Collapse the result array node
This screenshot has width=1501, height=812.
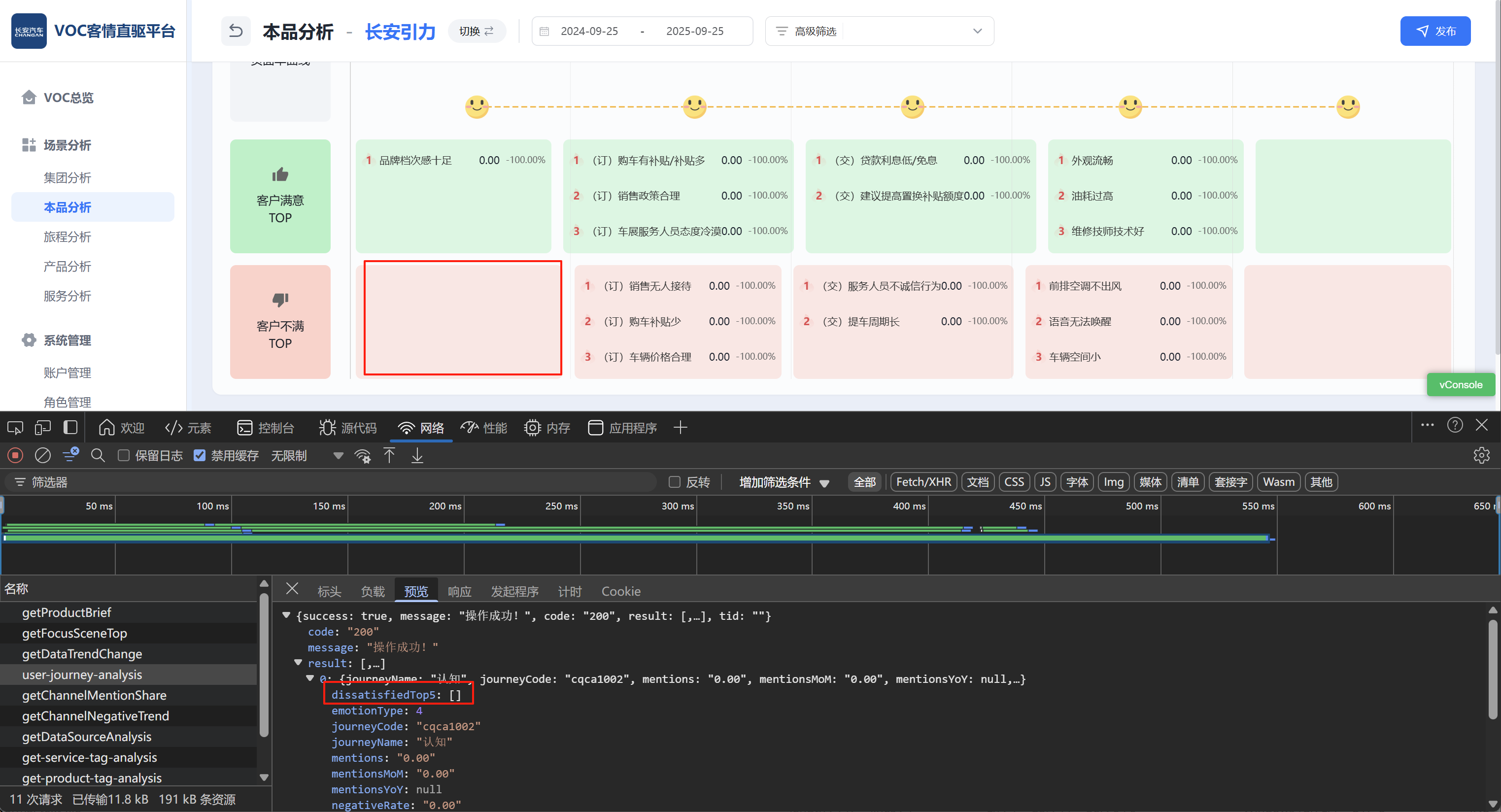click(x=298, y=663)
